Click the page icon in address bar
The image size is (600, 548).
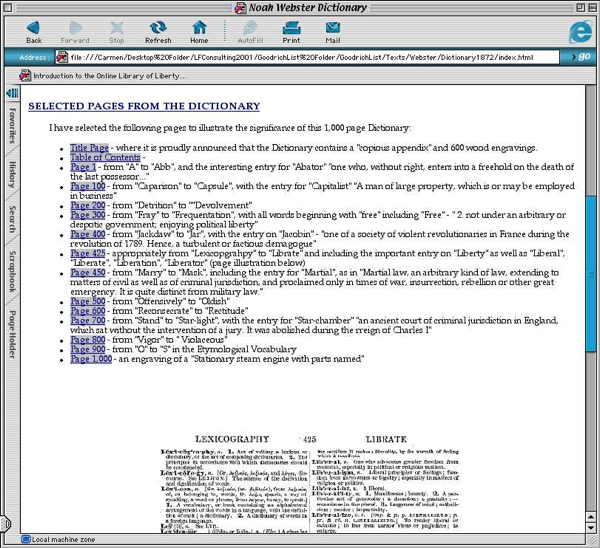tap(62, 57)
